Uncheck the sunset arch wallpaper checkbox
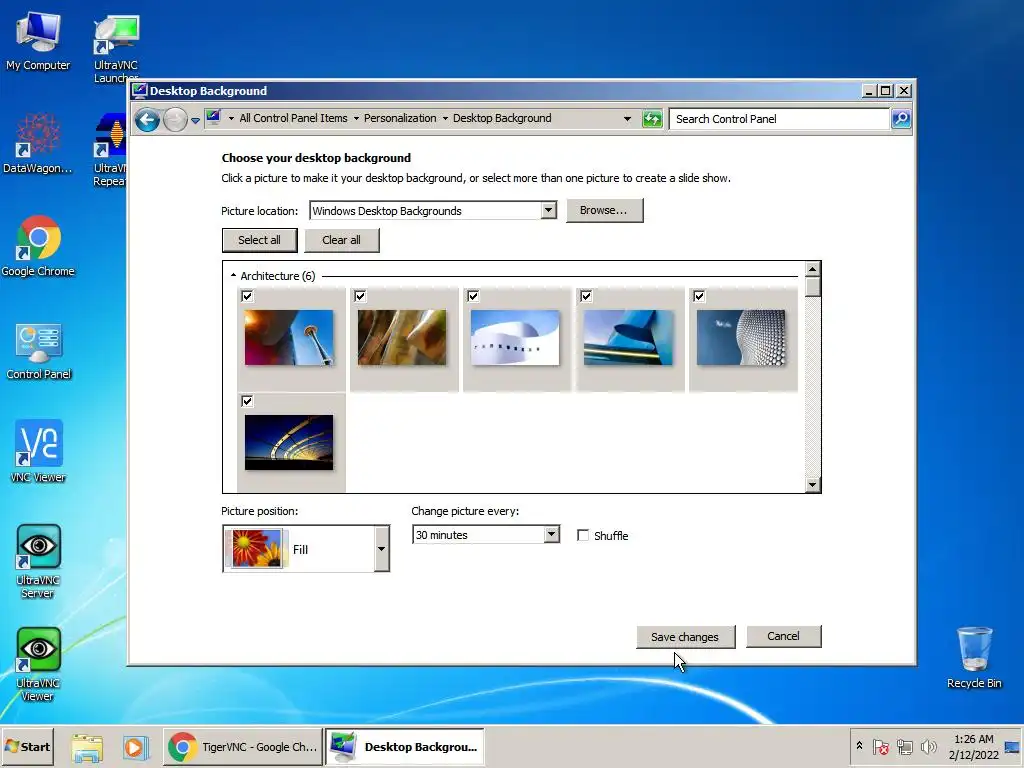 [x=247, y=401]
